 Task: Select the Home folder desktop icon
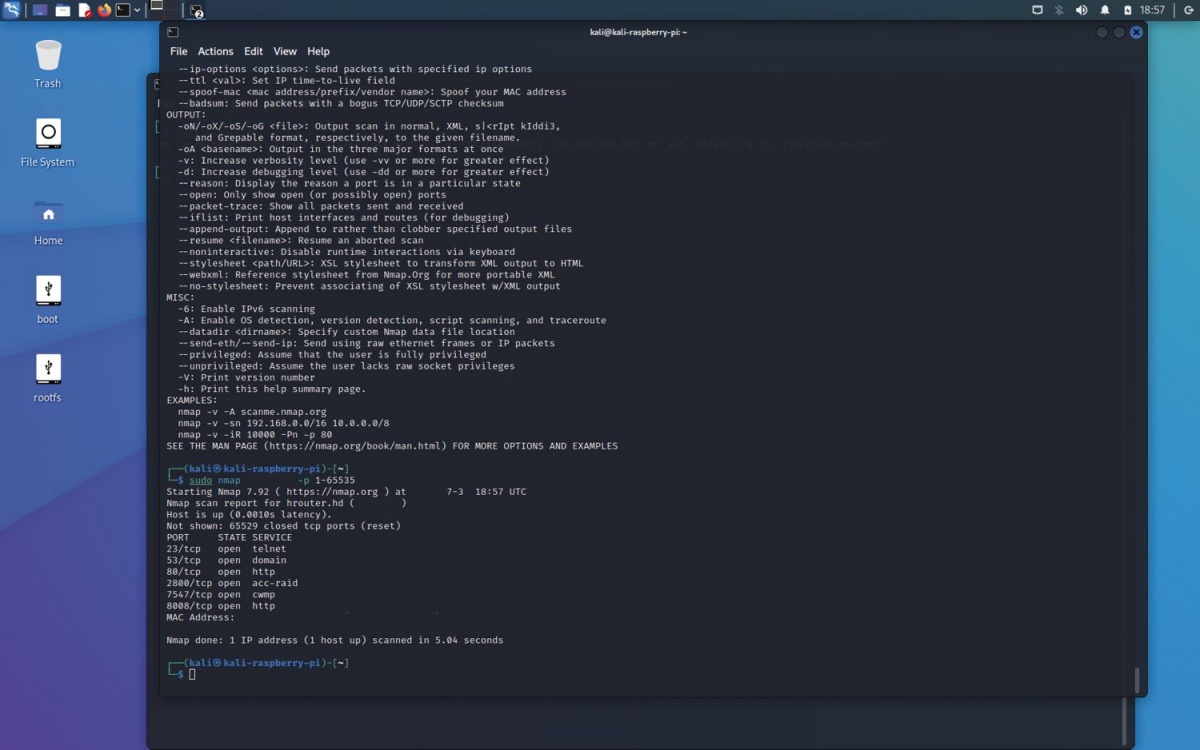[48, 222]
